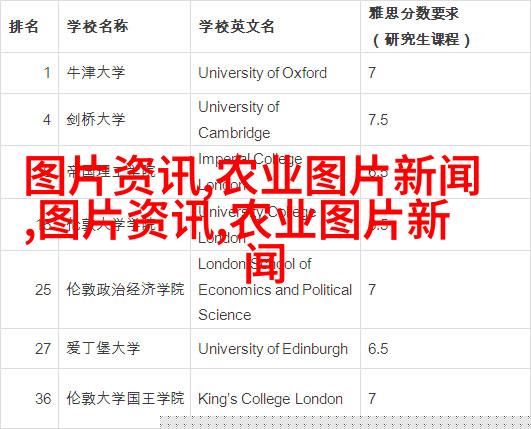Click the rank number 27 cell
531x429 pixels.
(x=43, y=349)
